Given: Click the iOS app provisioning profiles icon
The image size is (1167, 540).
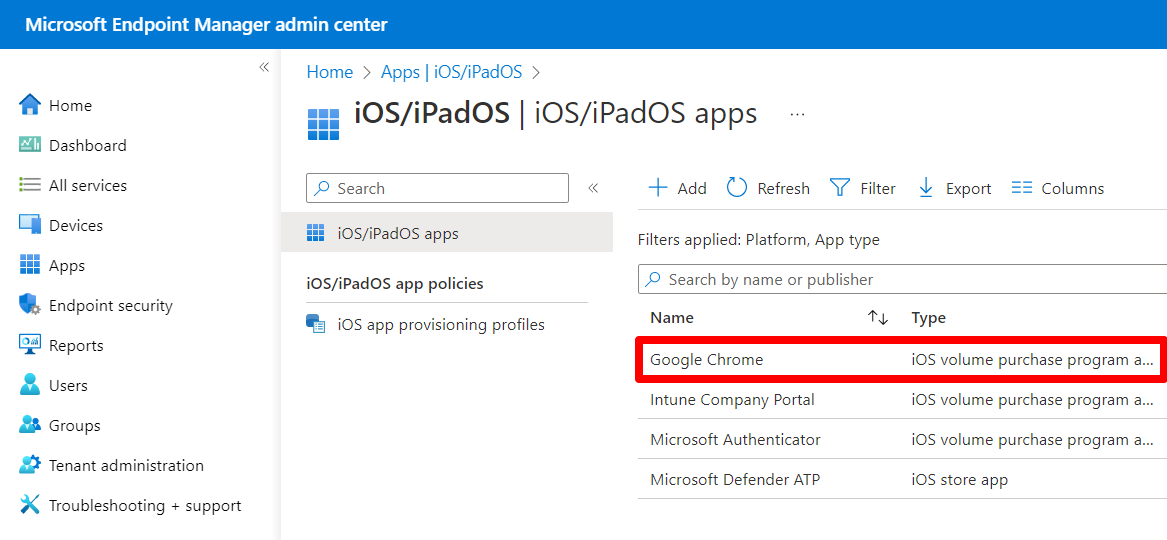Looking at the screenshot, I should 316,325.
